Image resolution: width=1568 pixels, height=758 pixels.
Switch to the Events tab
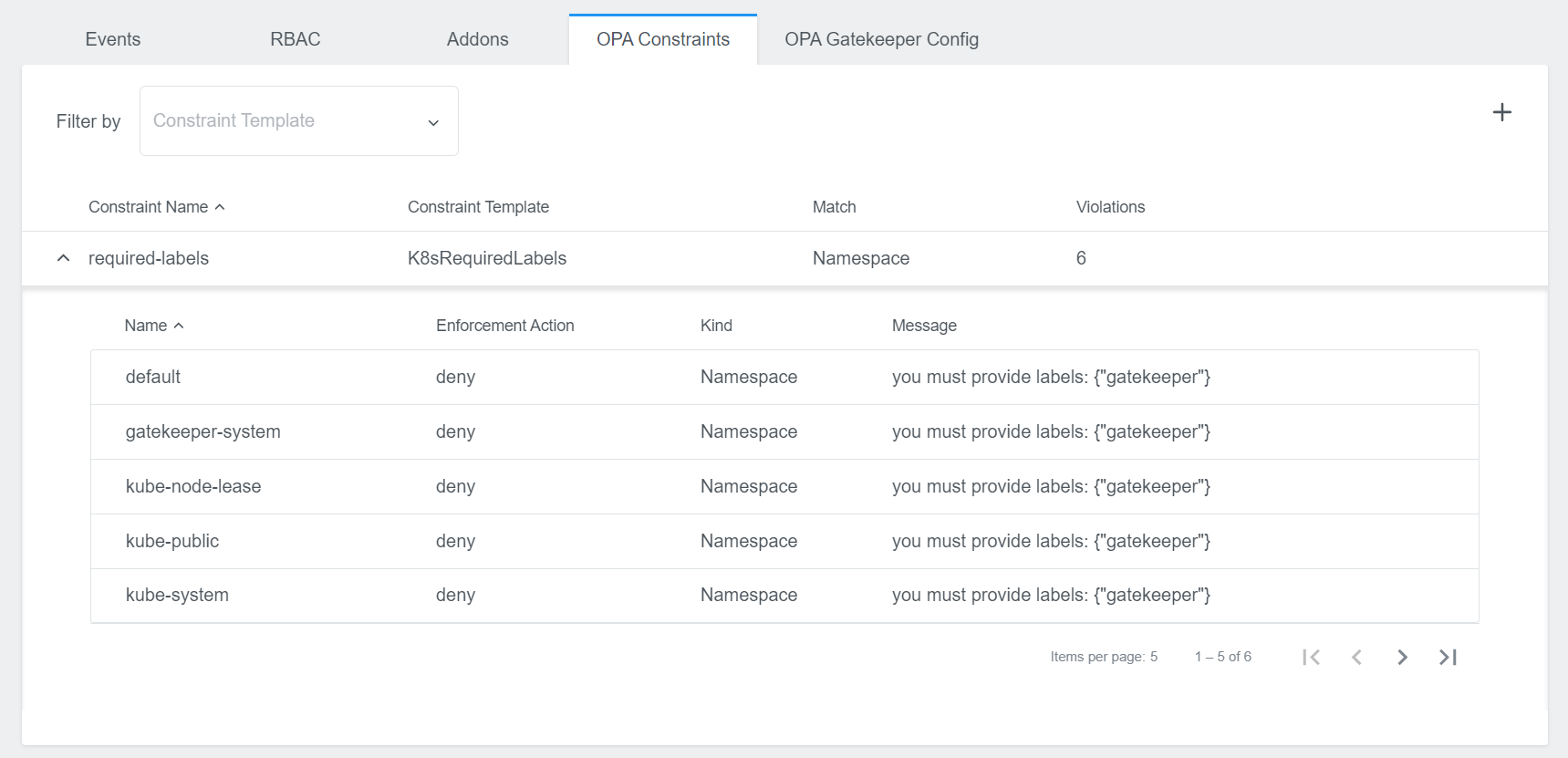coord(113,39)
